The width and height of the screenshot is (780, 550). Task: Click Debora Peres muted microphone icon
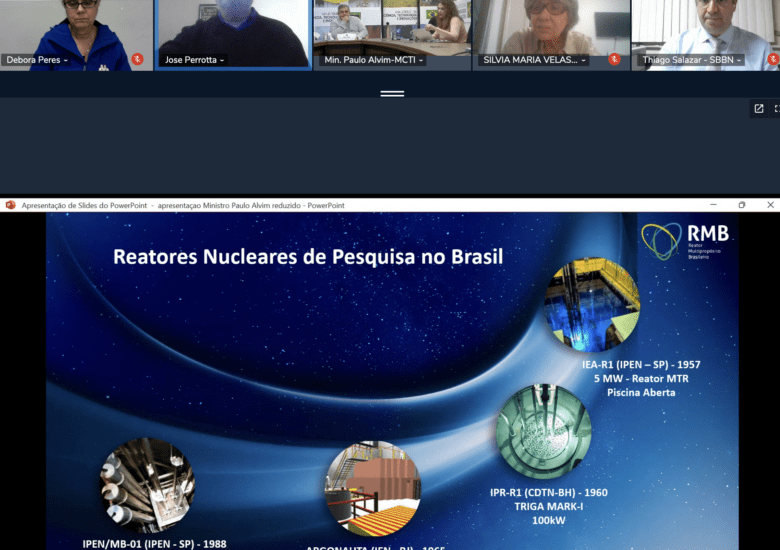click(138, 59)
